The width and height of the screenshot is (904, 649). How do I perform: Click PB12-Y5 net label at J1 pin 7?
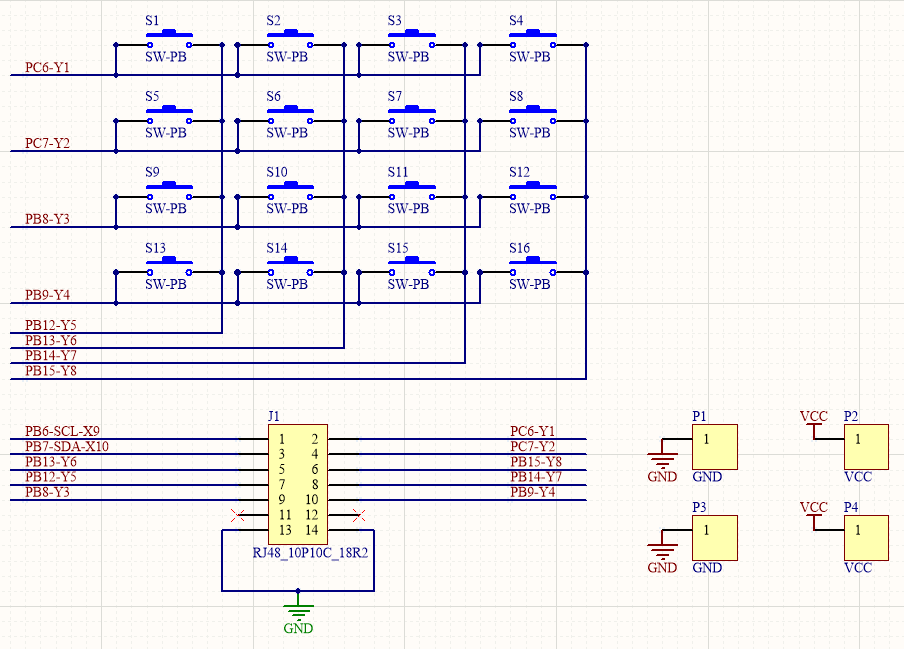[x=51, y=477]
